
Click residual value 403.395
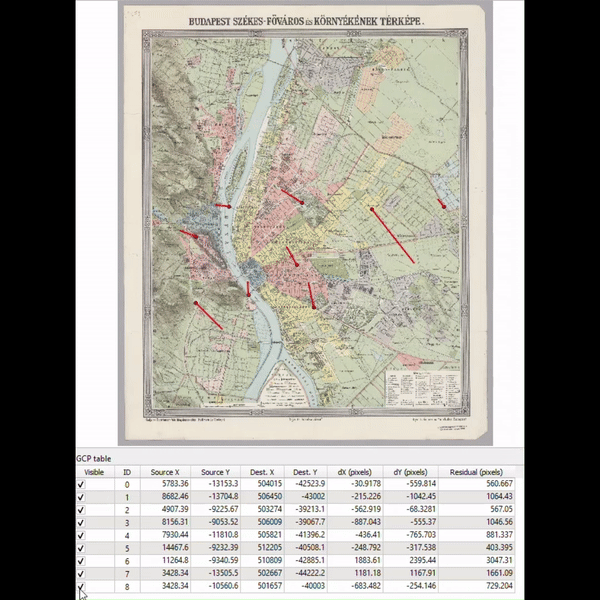pyautogui.click(x=499, y=548)
